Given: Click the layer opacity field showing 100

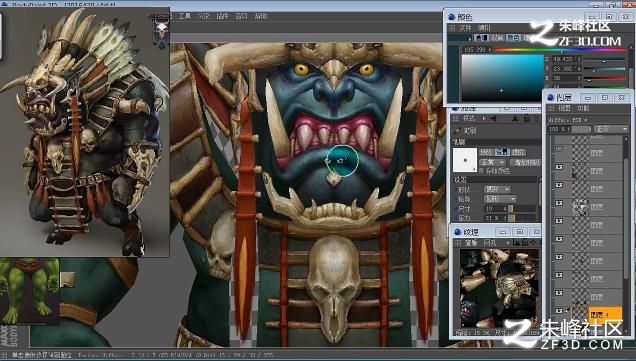Looking at the screenshot, I should (x=559, y=129).
